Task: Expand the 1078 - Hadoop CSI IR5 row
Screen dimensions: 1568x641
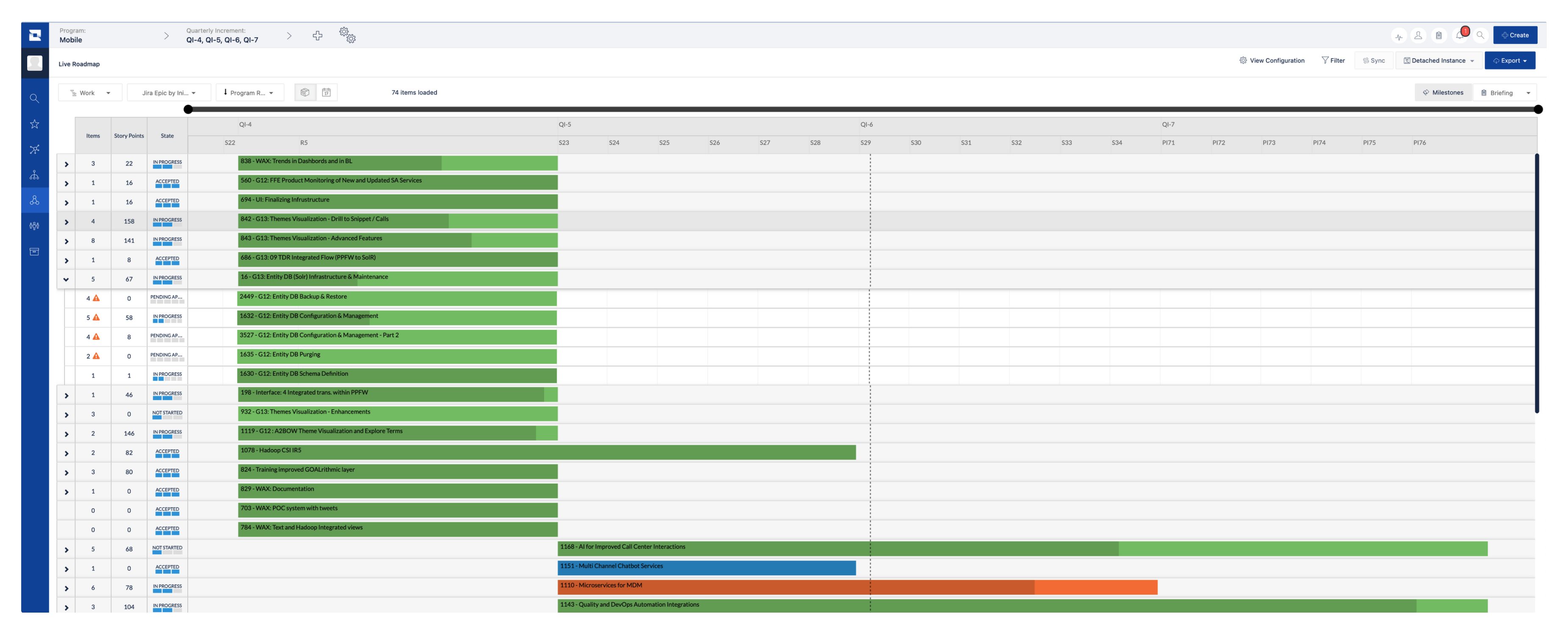Action: [x=66, y=453]
